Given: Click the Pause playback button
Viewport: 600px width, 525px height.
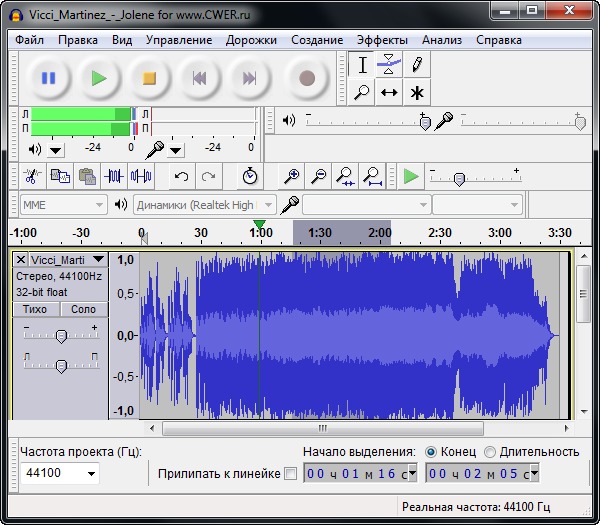Looking at the screenshot, I should [48, 78].
